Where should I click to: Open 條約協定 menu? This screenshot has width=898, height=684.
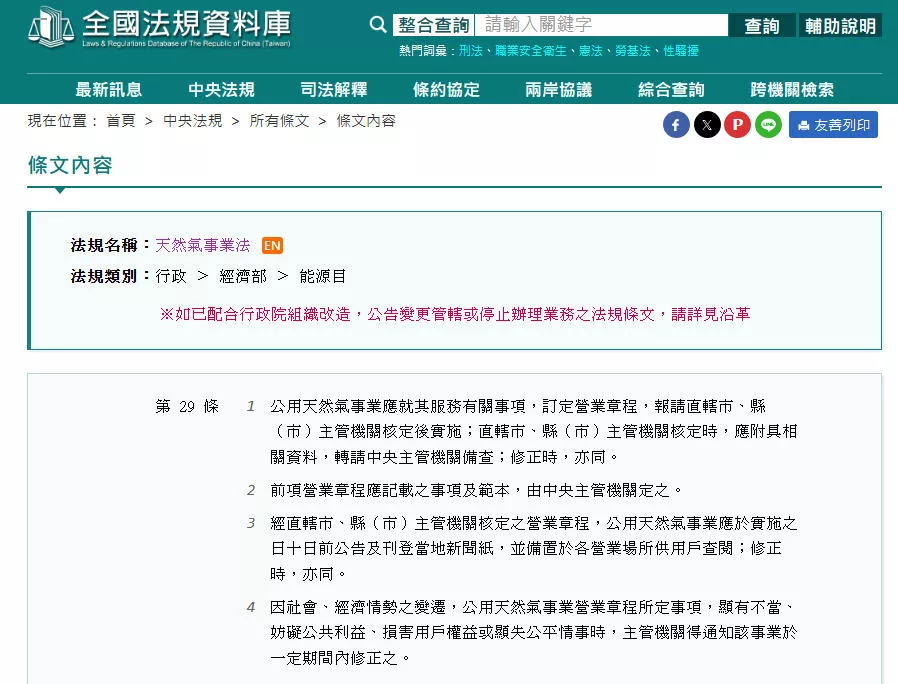click(x=447, y=89)
